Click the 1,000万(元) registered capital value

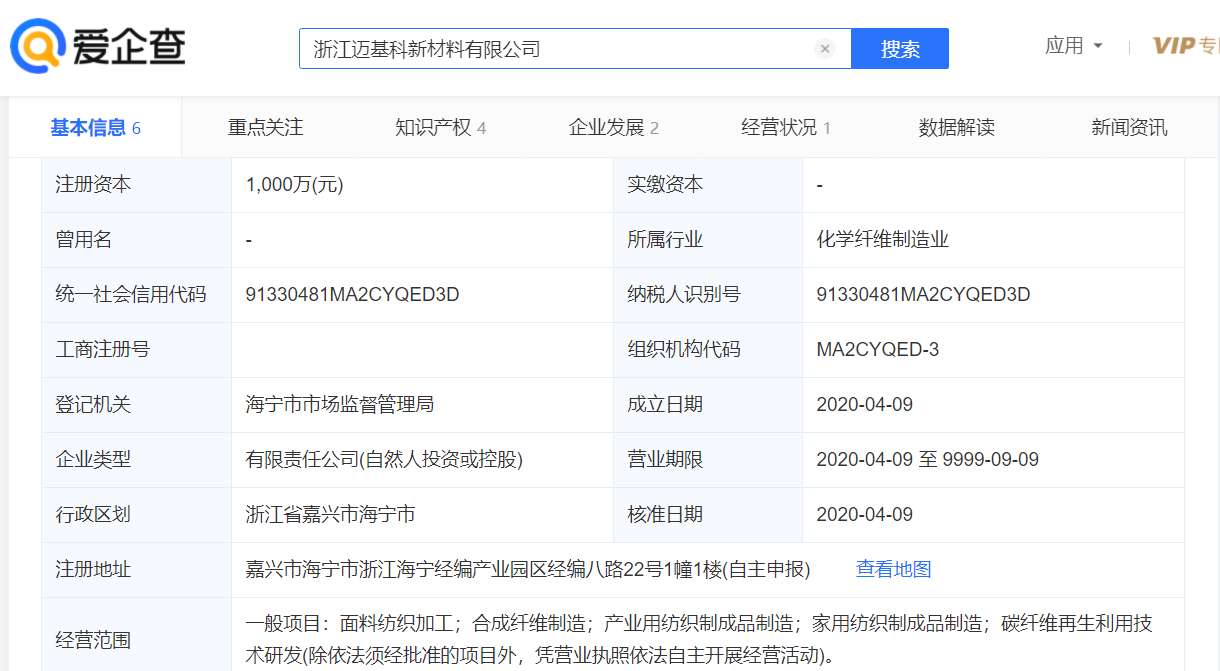pyautogui.click(x=294, y=185)
